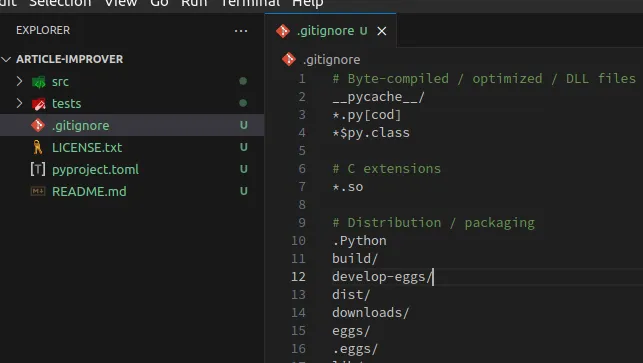Screen dimensions: 643x363
Task: Click the U status badge of pyproject.toml
Action: point(244,169)
